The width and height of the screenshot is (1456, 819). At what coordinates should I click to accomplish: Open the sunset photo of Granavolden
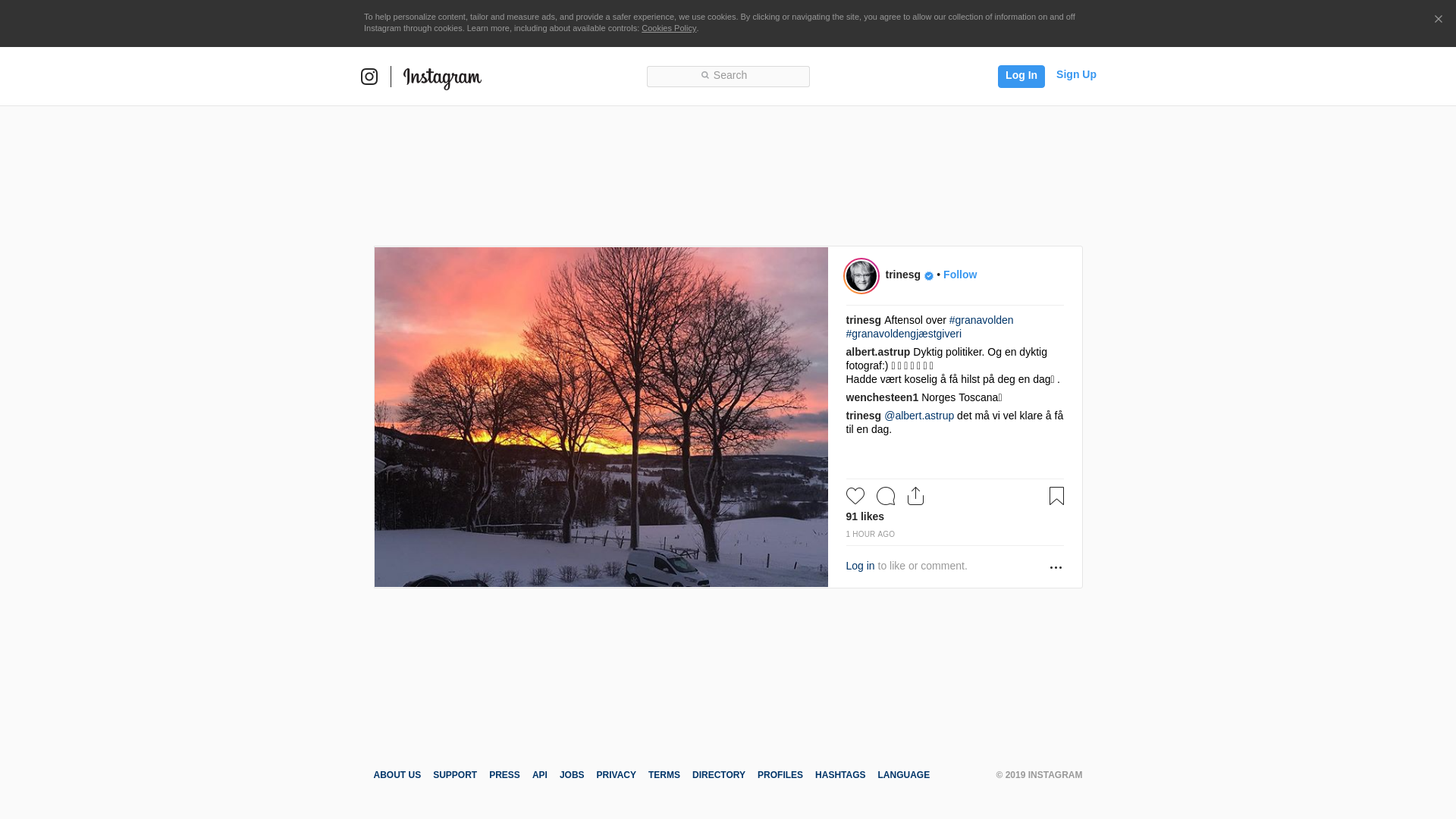click(x=601, y=417)
